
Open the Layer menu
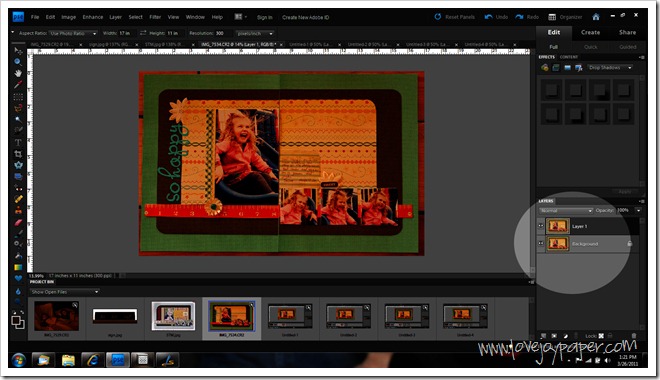tap(115, 17)
